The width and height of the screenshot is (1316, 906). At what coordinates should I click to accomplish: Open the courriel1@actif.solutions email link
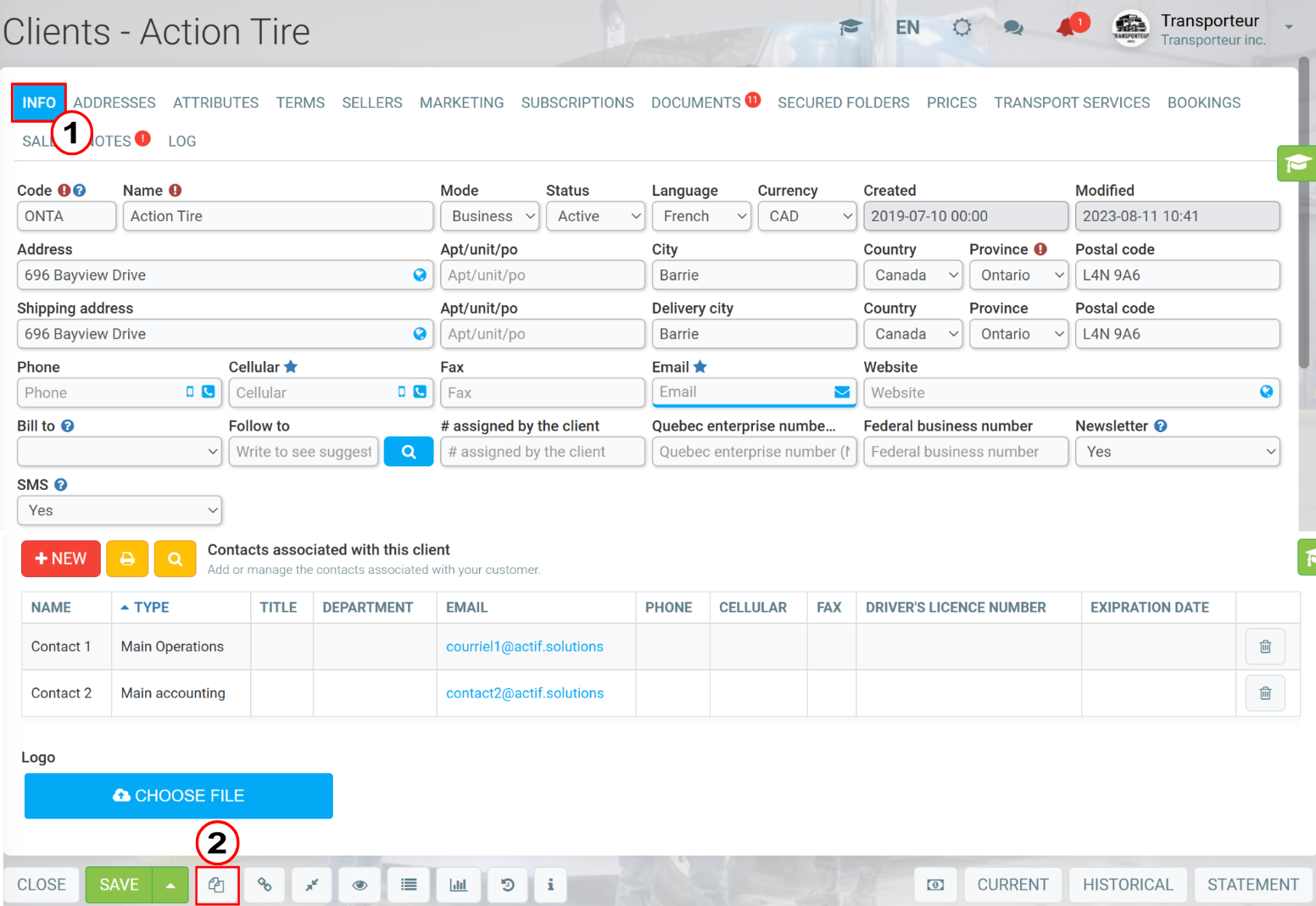tap(525, 647)
